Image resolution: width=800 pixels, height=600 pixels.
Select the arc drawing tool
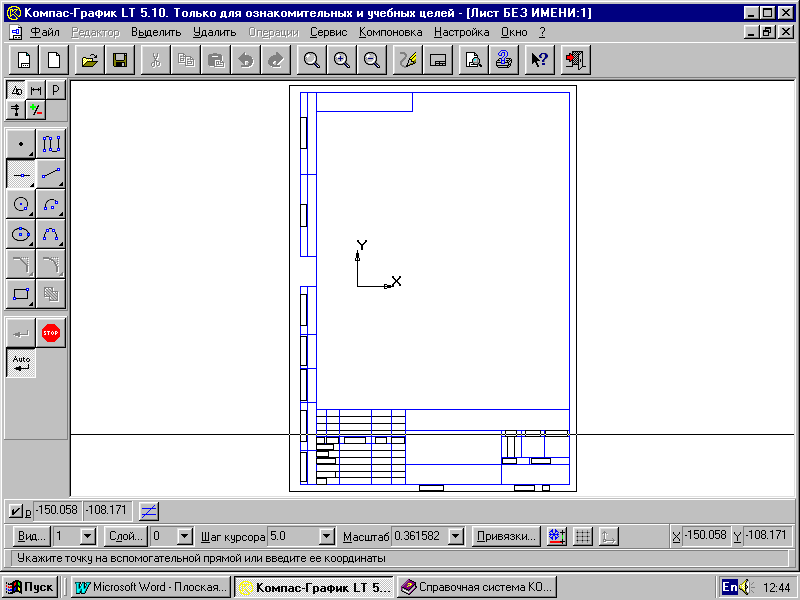pos(51,204)
